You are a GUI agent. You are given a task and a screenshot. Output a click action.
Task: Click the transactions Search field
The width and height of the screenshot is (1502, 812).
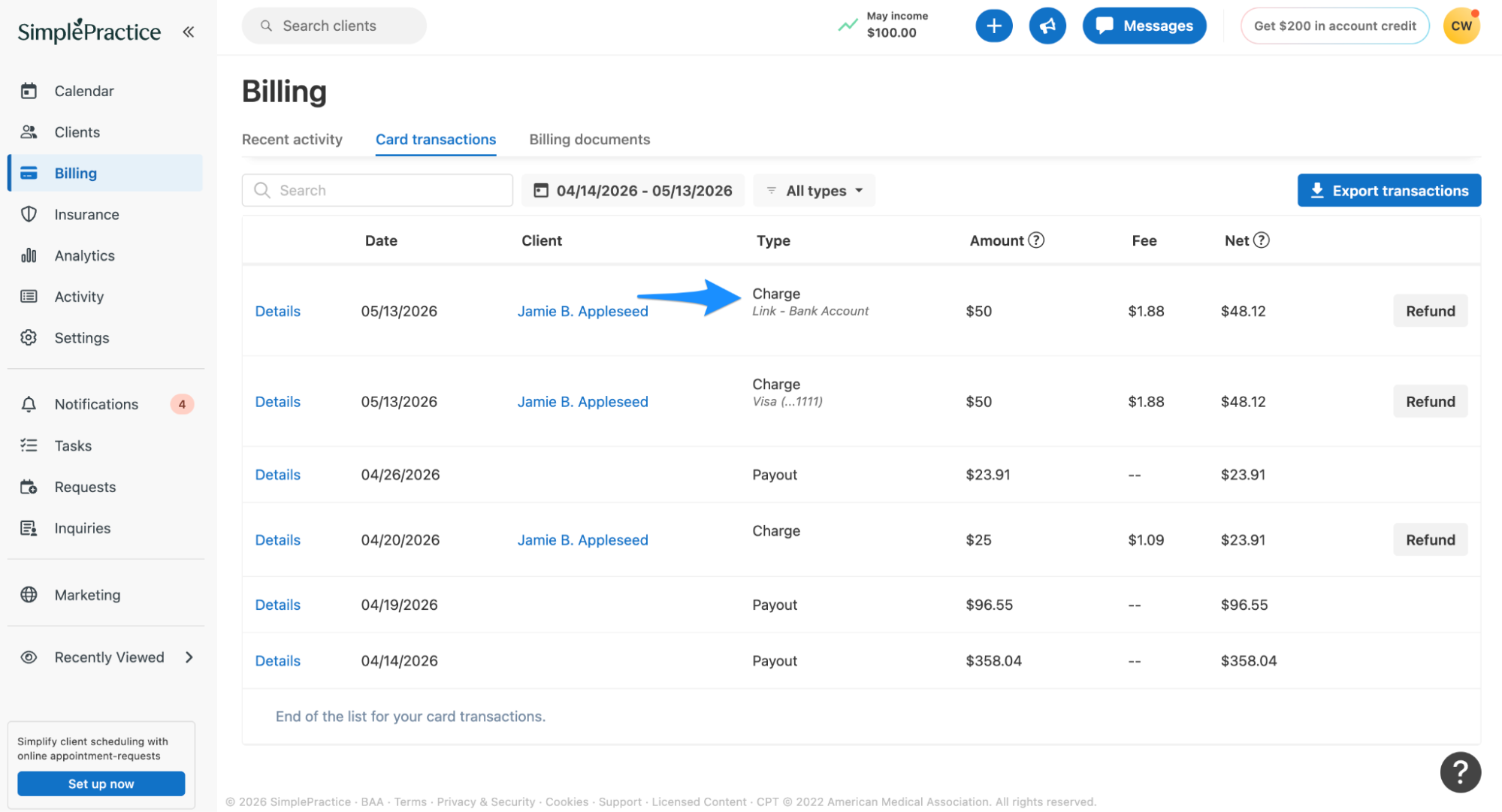point(377,190)
